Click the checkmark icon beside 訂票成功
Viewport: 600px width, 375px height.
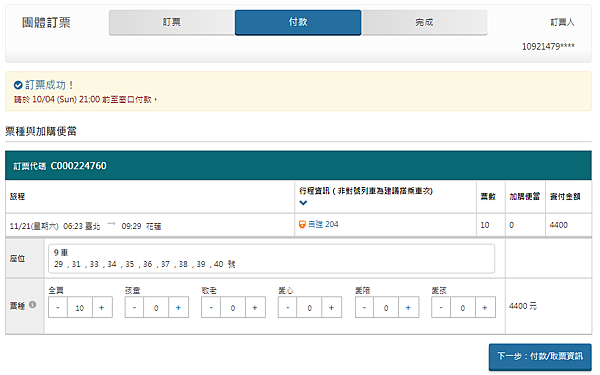click(x=18, y=85)
